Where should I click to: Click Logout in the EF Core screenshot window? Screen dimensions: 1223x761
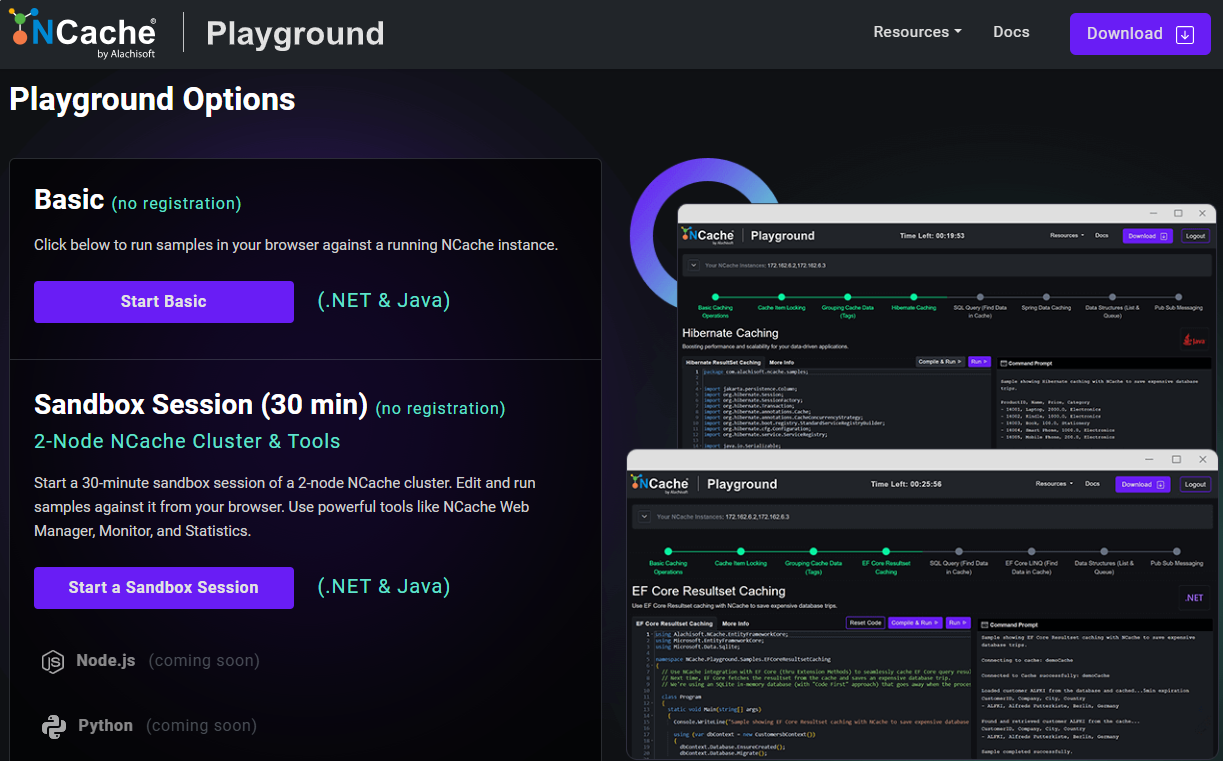tap(1194, 484)
